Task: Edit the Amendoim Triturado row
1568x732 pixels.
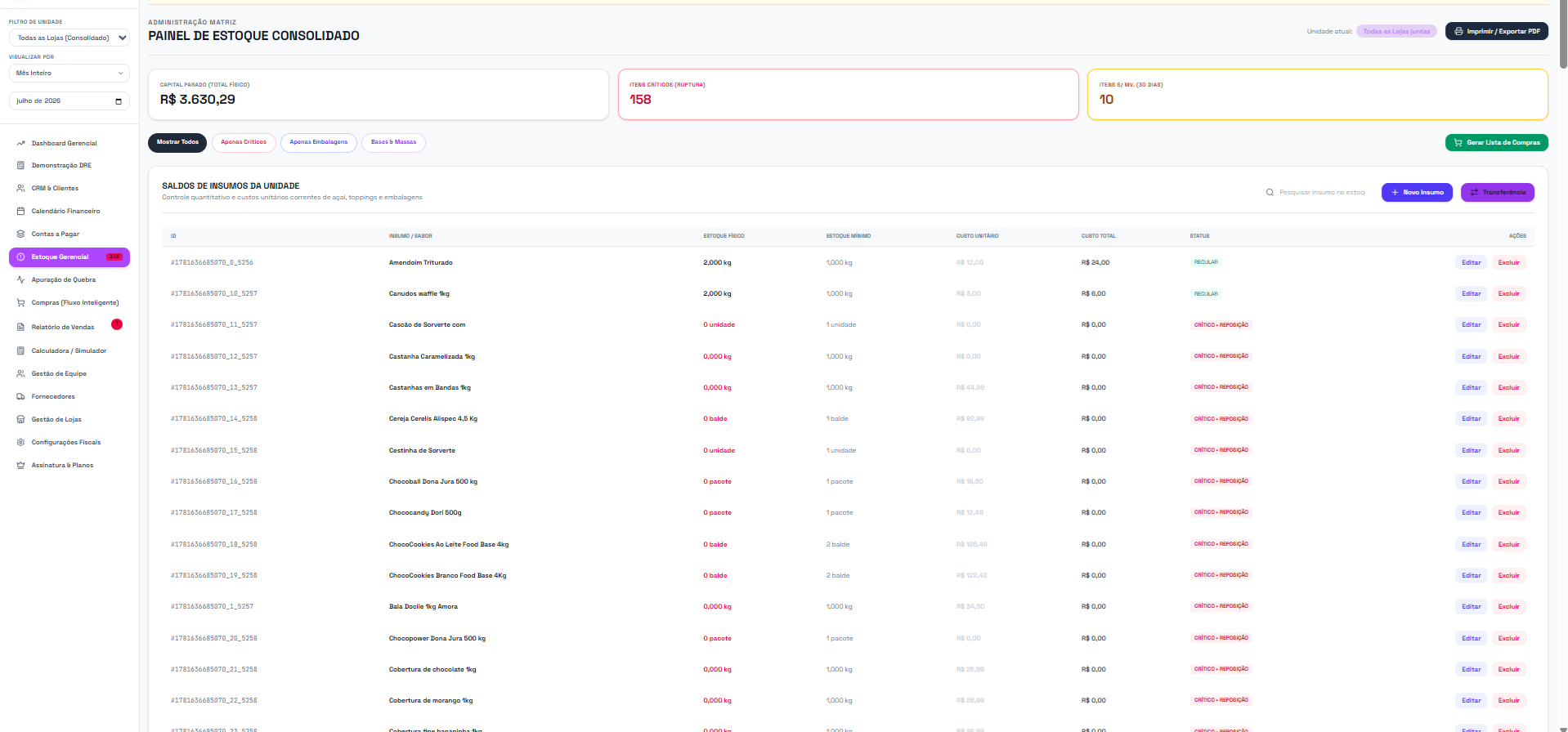Action: point(1472,262)
